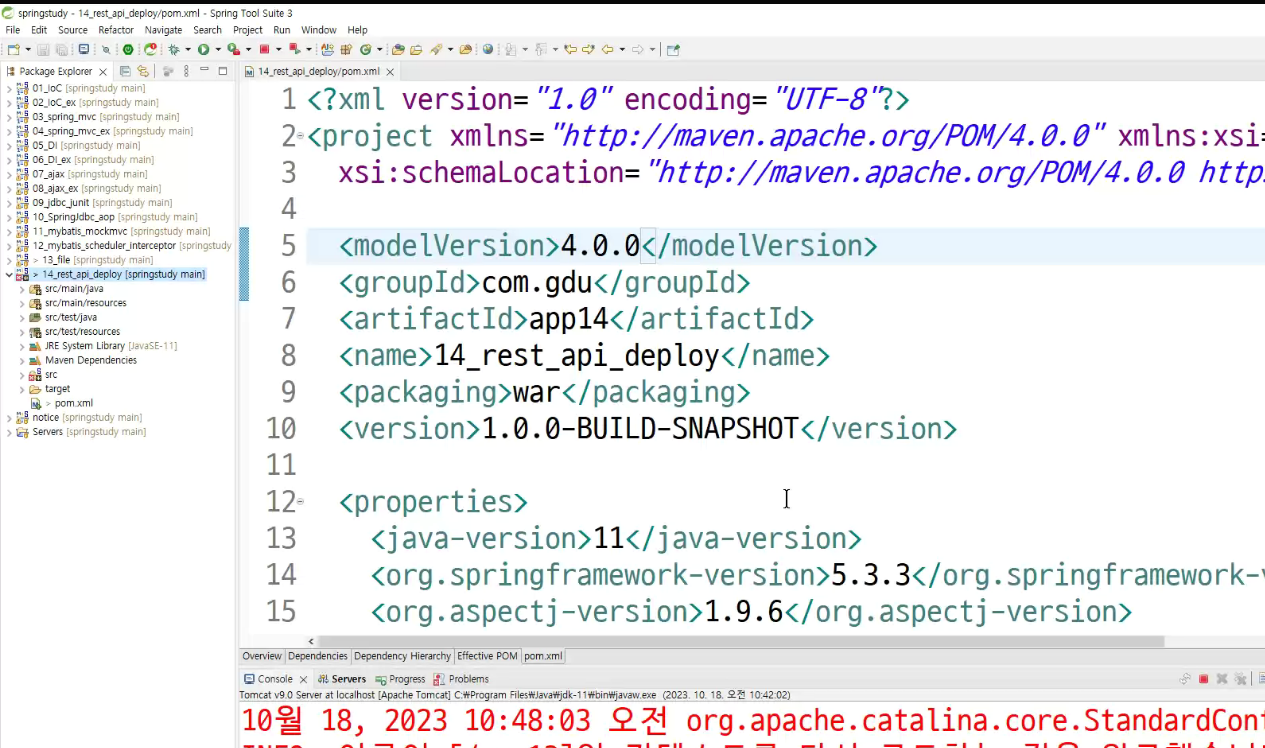This screenshot has height=748, width=1265.
Task: Click the New file toolbar icon
Action: tap(13, 49)
